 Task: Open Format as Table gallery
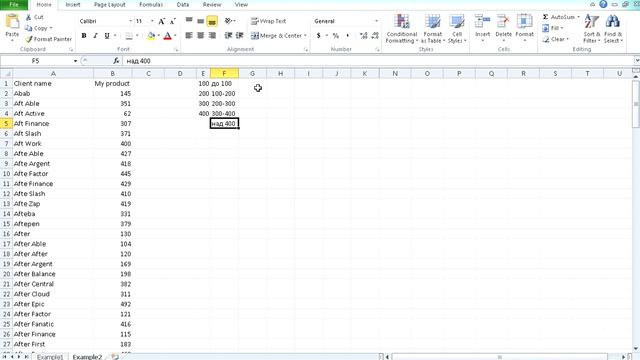coord(433,29)
